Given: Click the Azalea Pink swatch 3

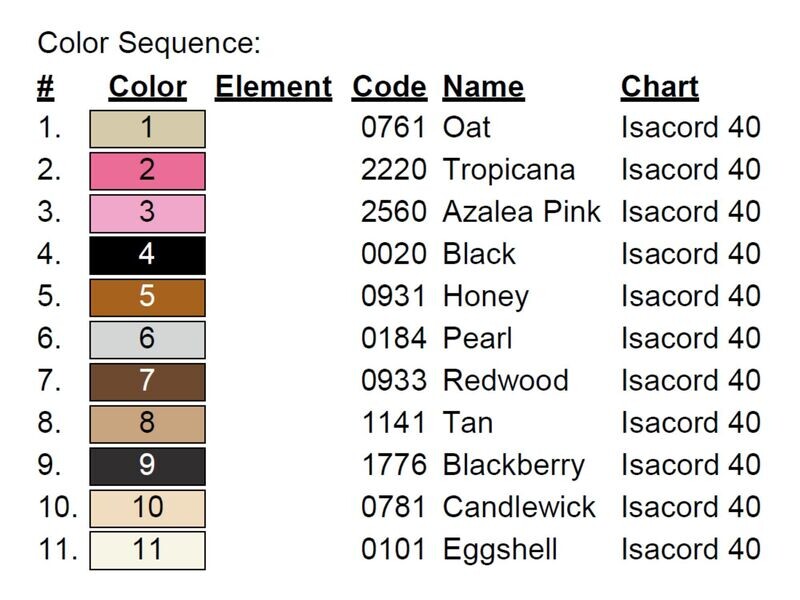Looking at the screenshot, I should (147, 213).
